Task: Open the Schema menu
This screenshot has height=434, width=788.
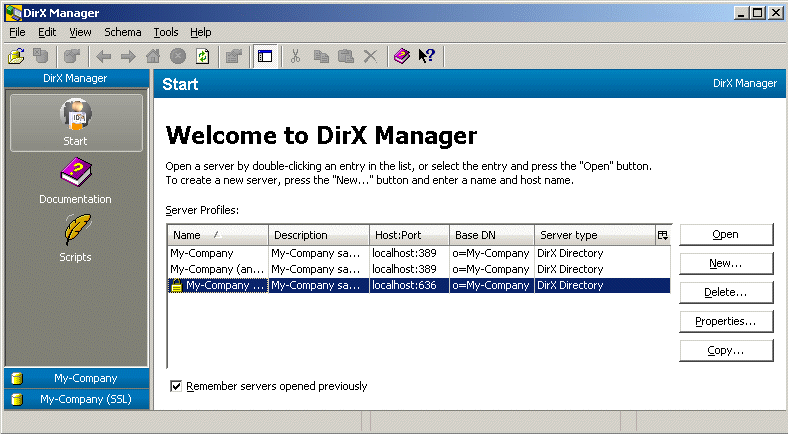Action: pyautogui.click(x=123, y=32)
